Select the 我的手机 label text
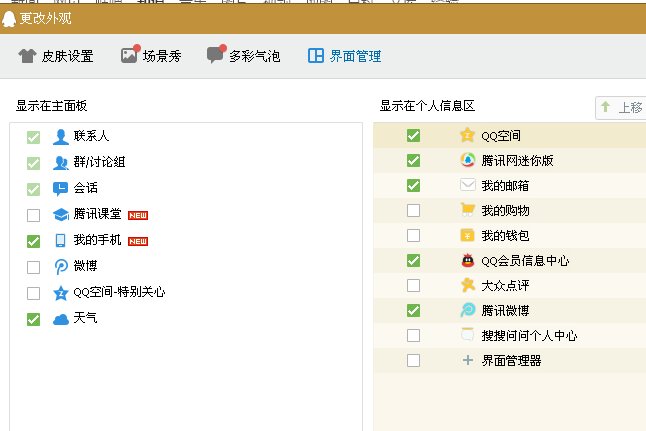This screenshot has width=646, height=431. coord(97,240)
